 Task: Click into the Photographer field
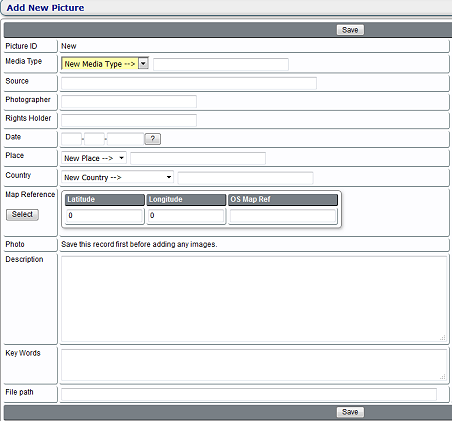pos(129,101)
